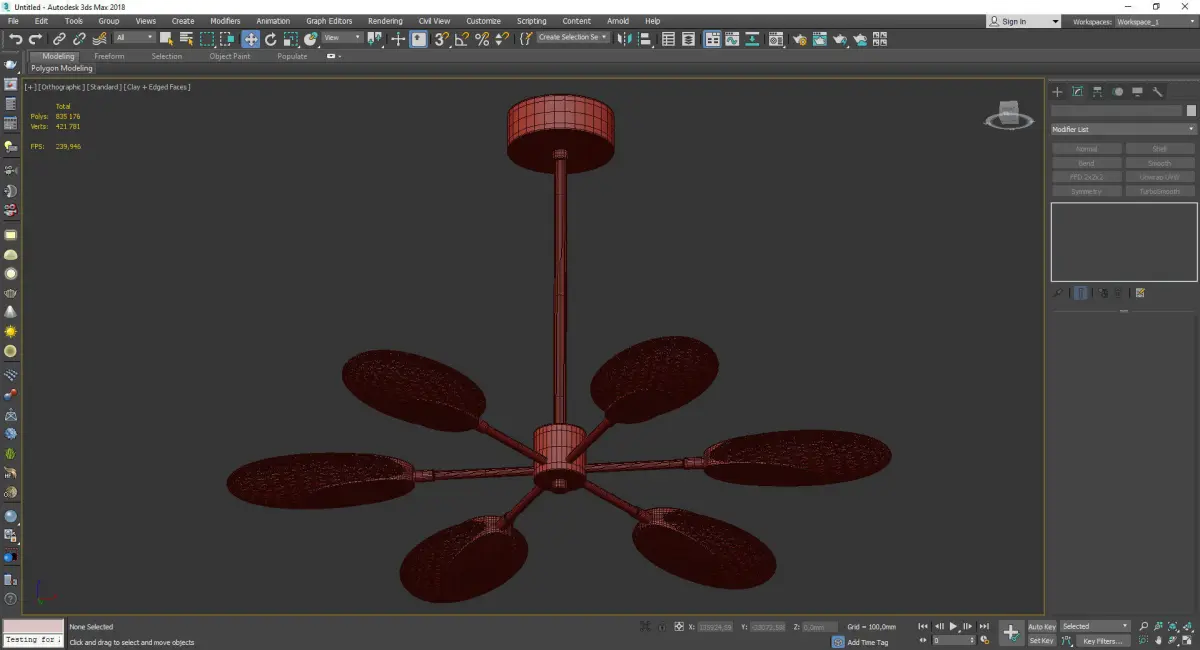Choose the Rectangular Selection Region icon
The height and width of the screenshot is (650, 1200).
click(207, 39)
